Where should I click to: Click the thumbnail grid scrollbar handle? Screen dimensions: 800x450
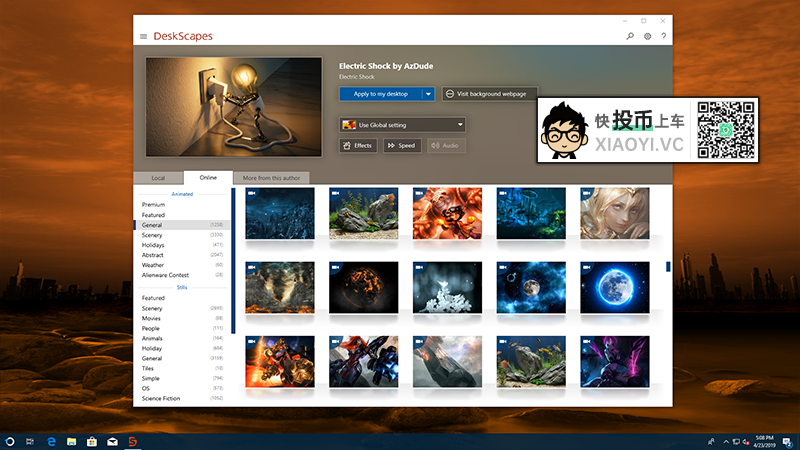pyautogui.click(x=667, y=267)
